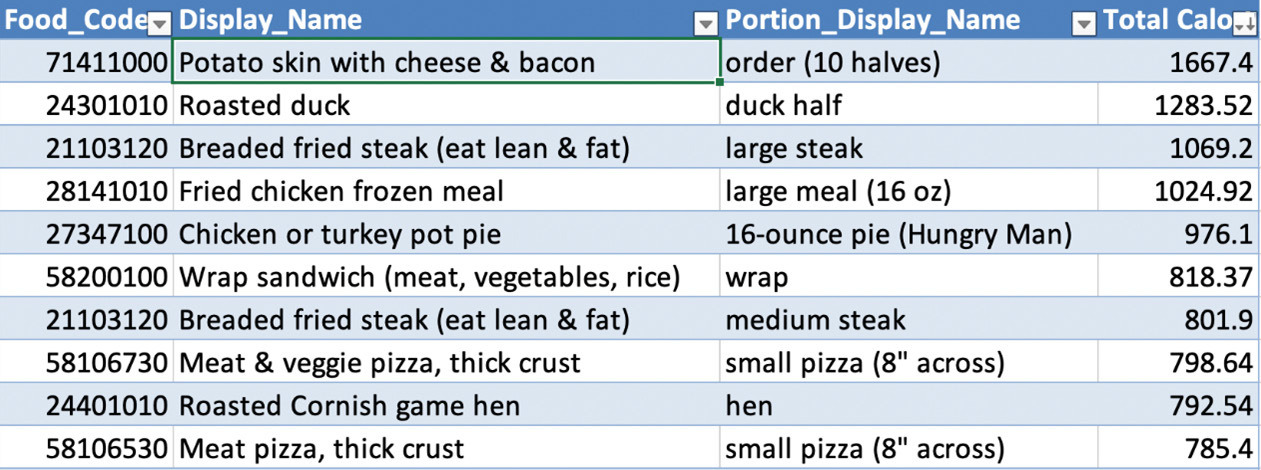Open the Food_Code filter dropdown
The image size is (1261, 470).
(x=160, y=23)
